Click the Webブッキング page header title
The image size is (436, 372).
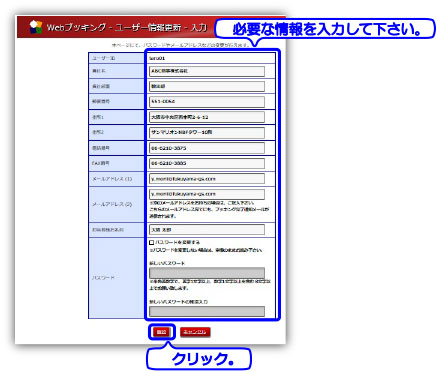point(127,27)
